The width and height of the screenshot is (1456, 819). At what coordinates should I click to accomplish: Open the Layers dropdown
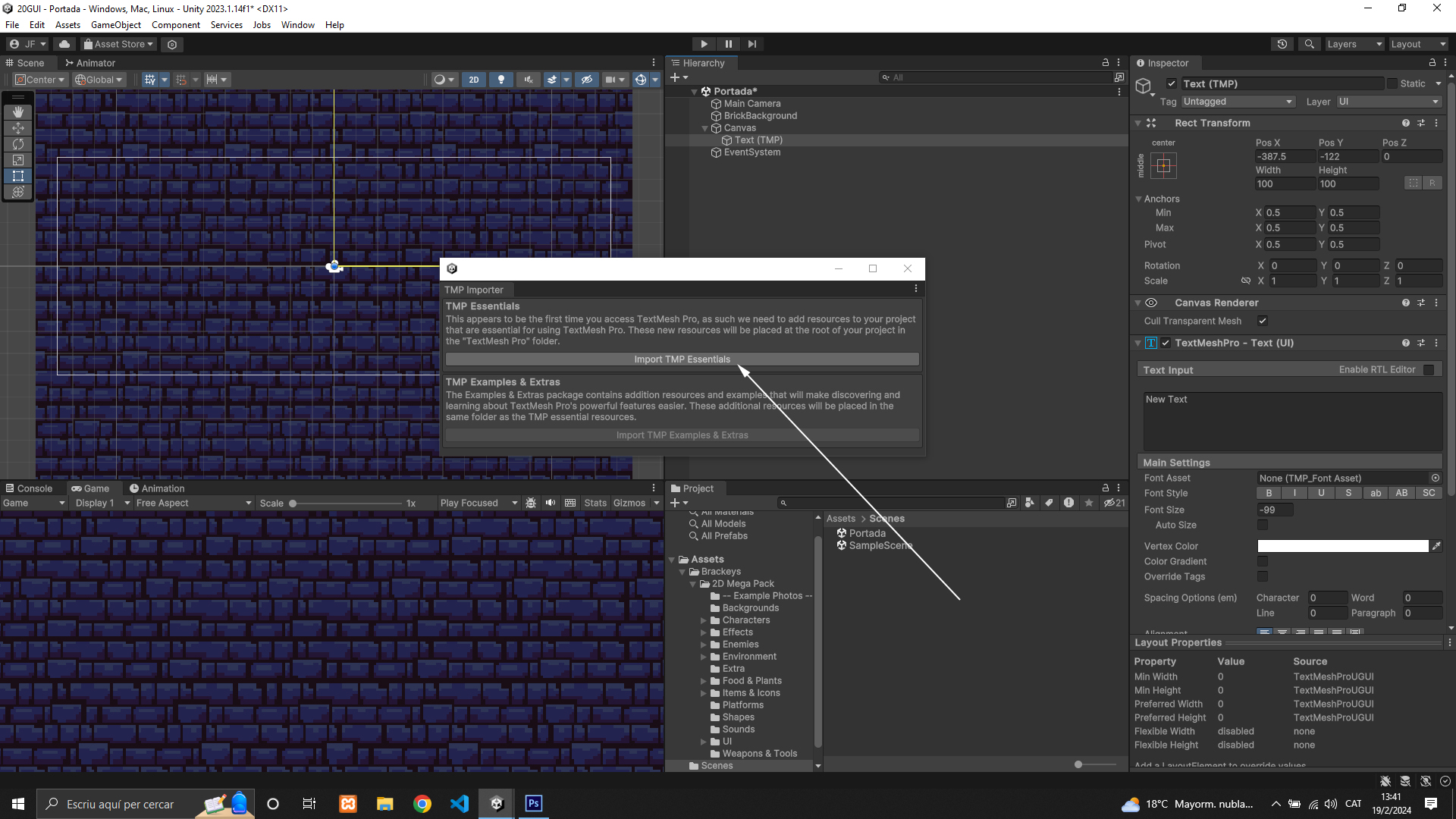tap(1354, 44)
